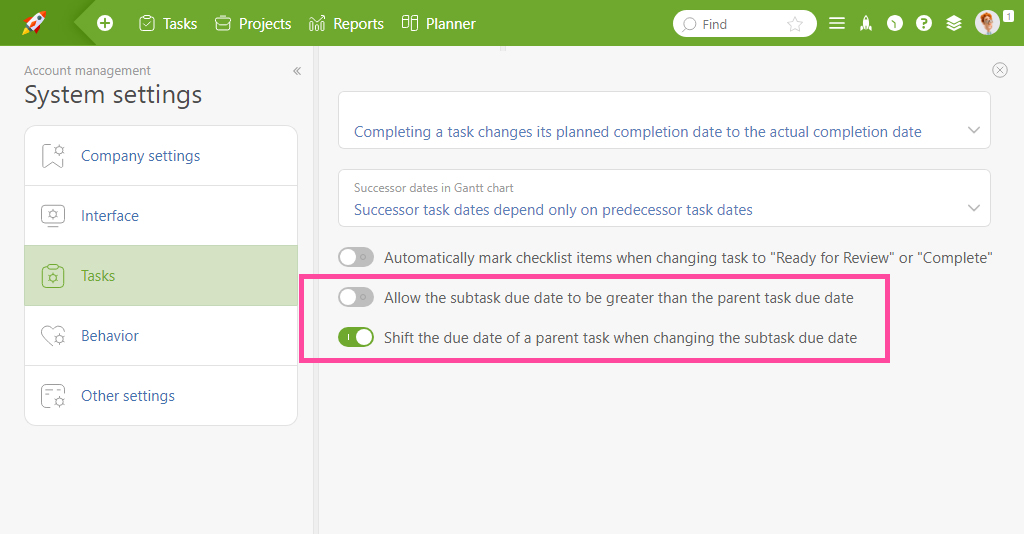Click the rocket logo icon

pyautogui.click(x=34, y=24)
